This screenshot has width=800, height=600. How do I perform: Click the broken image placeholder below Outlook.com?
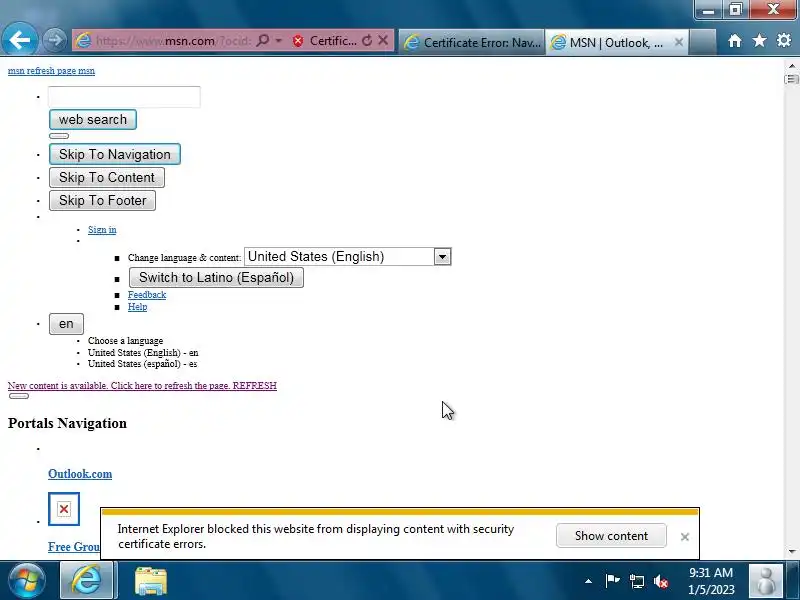64,509
